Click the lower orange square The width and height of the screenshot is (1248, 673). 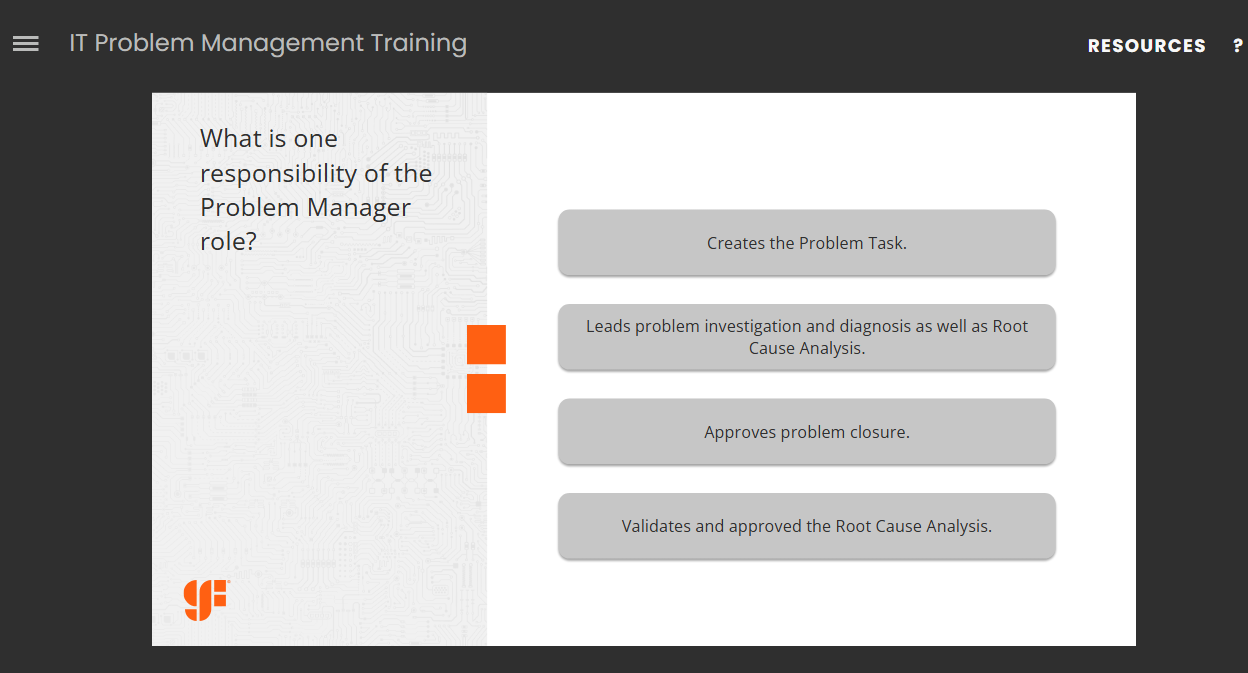point(486,393)
